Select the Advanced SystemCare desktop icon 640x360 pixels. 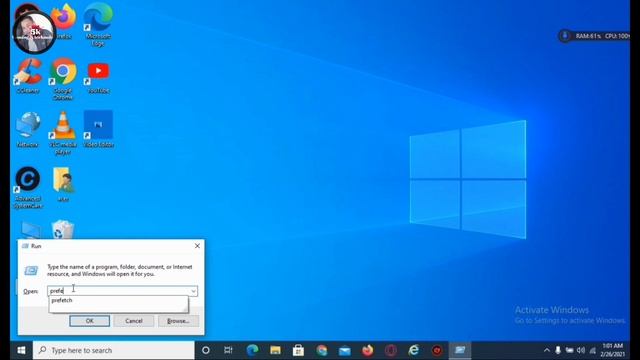point(28,188)
